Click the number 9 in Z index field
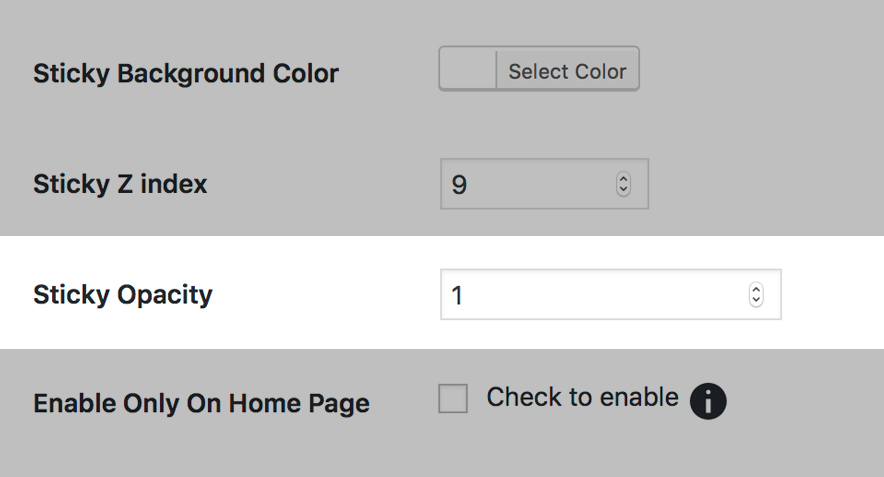This screenshot has width=884, height=477. click(x=459, y=185)
